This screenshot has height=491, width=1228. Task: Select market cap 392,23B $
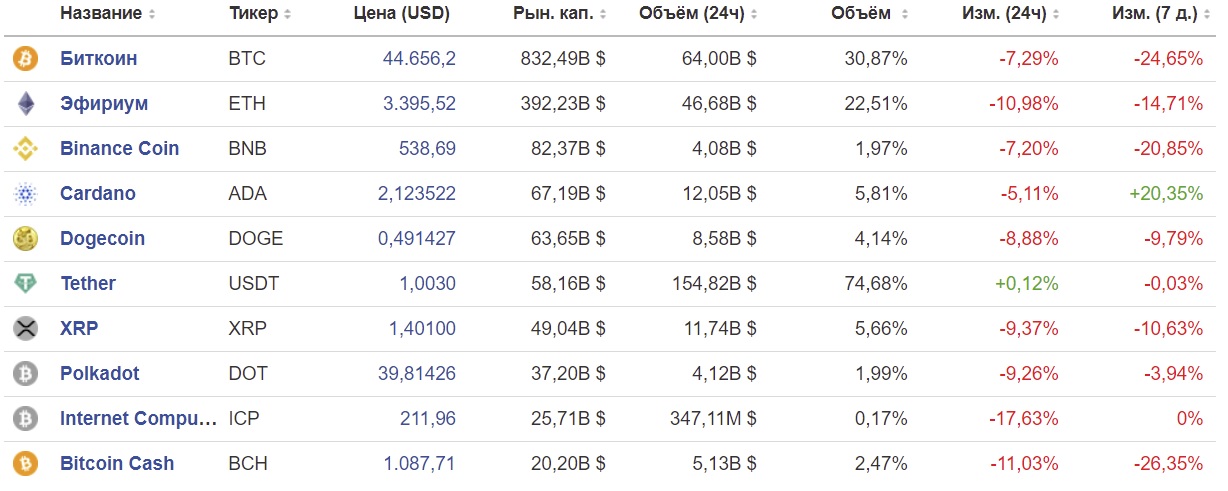tap(563, 104)
